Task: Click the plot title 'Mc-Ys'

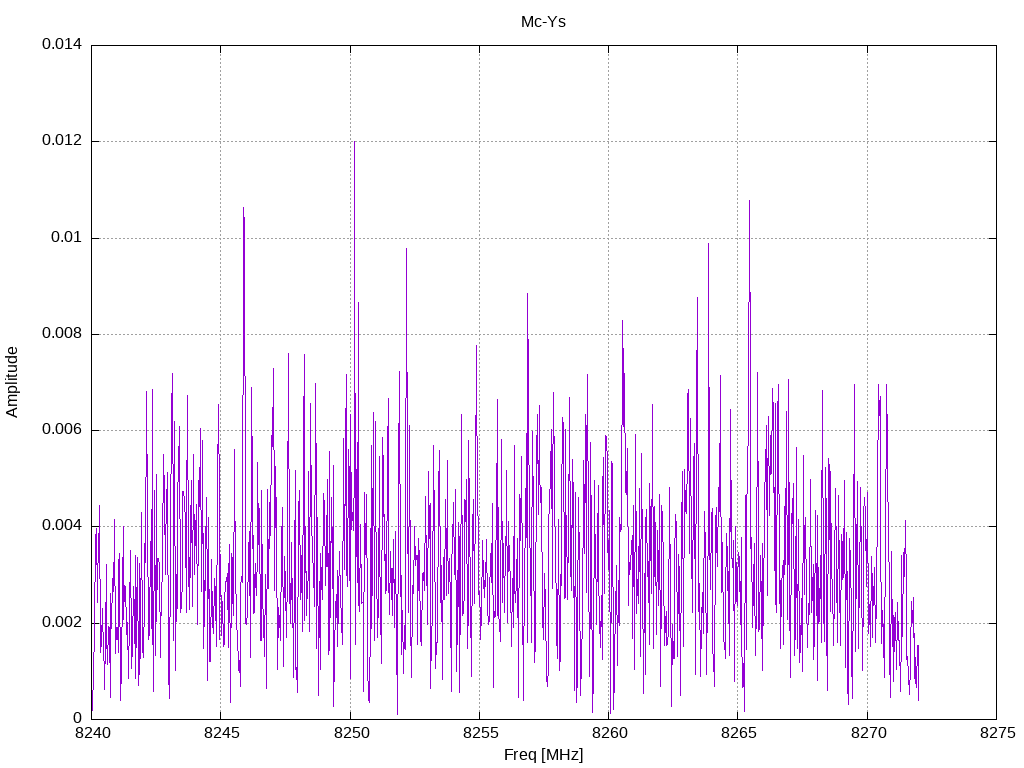Action: pyautogui.click(x=543, y=22)
